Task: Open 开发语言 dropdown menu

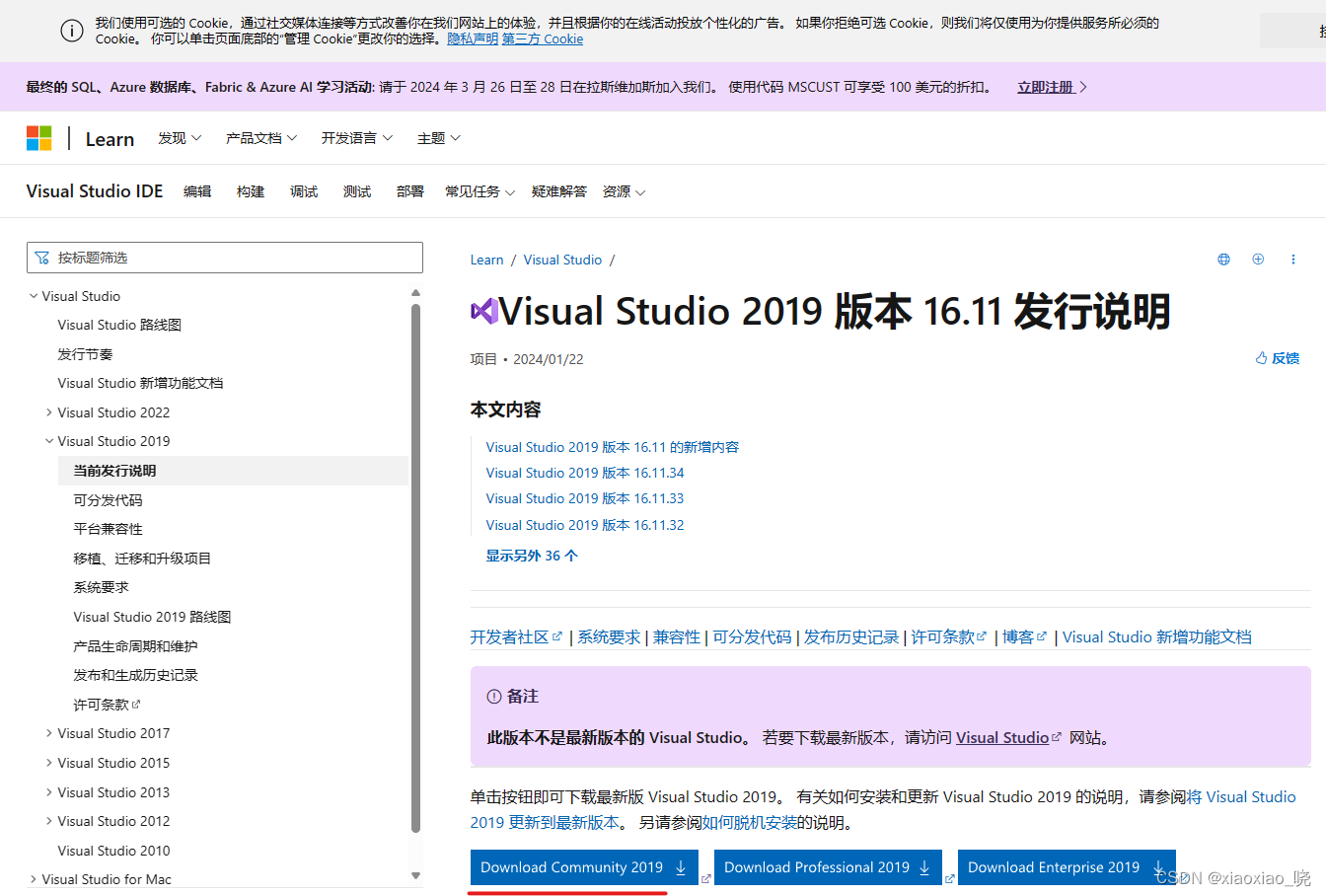Action: (x=357, y=138)
